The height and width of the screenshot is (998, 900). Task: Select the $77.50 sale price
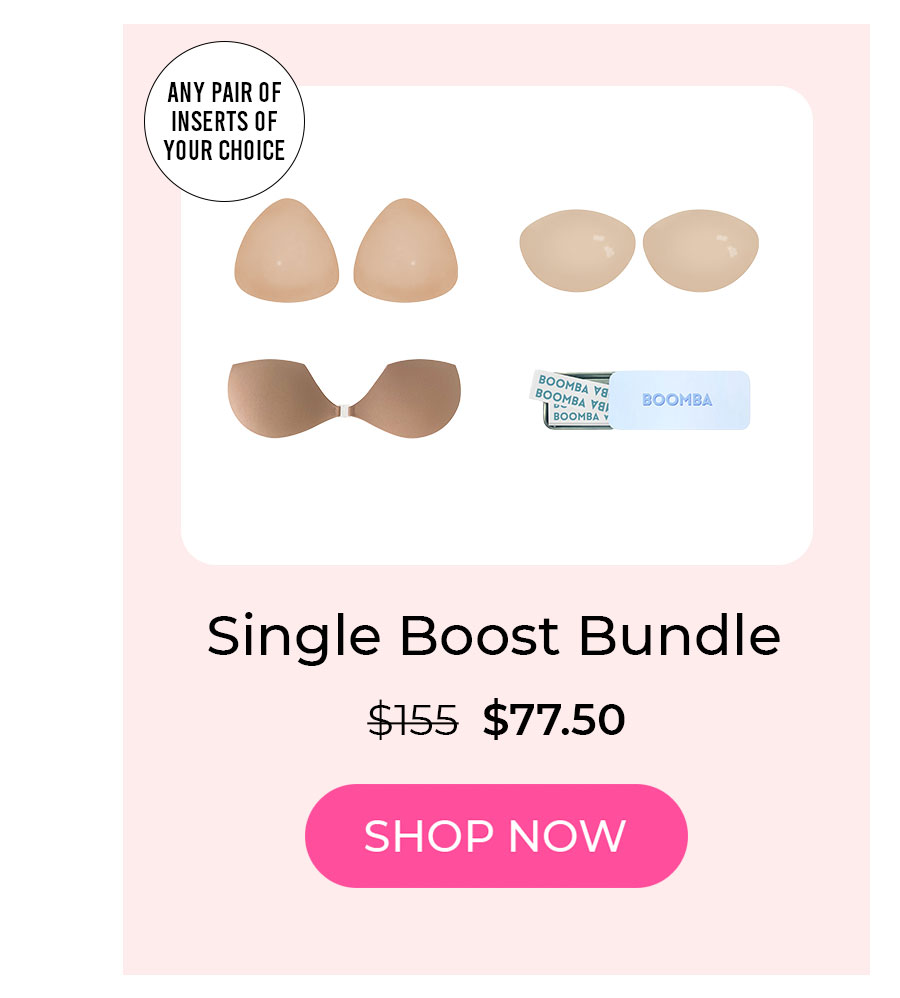(x=554, y=720)
